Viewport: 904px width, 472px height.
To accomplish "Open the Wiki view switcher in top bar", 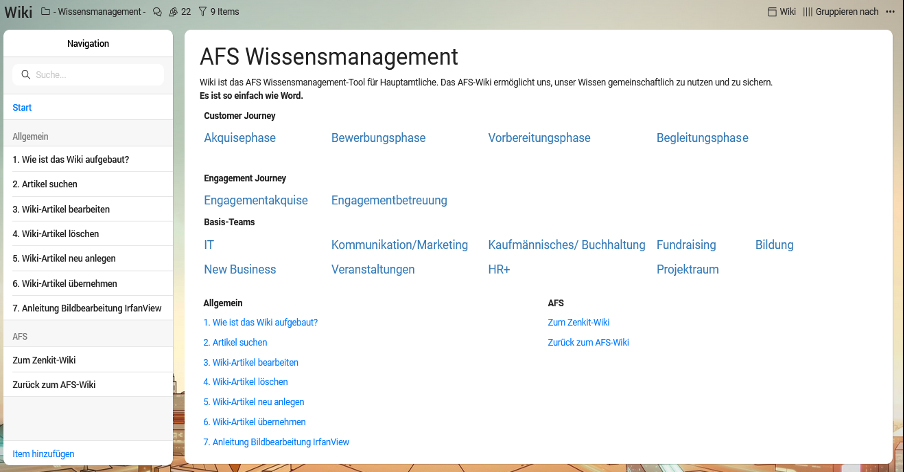I will click(781, 12).
